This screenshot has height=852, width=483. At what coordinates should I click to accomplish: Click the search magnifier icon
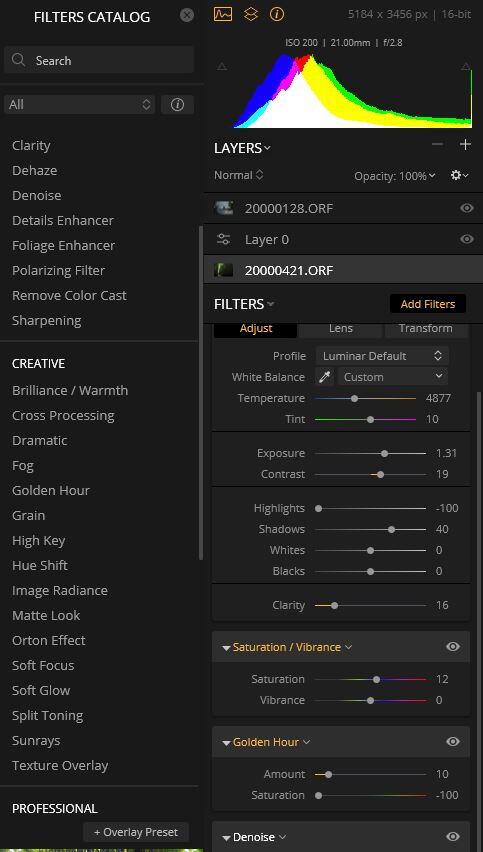coord(18,60)
